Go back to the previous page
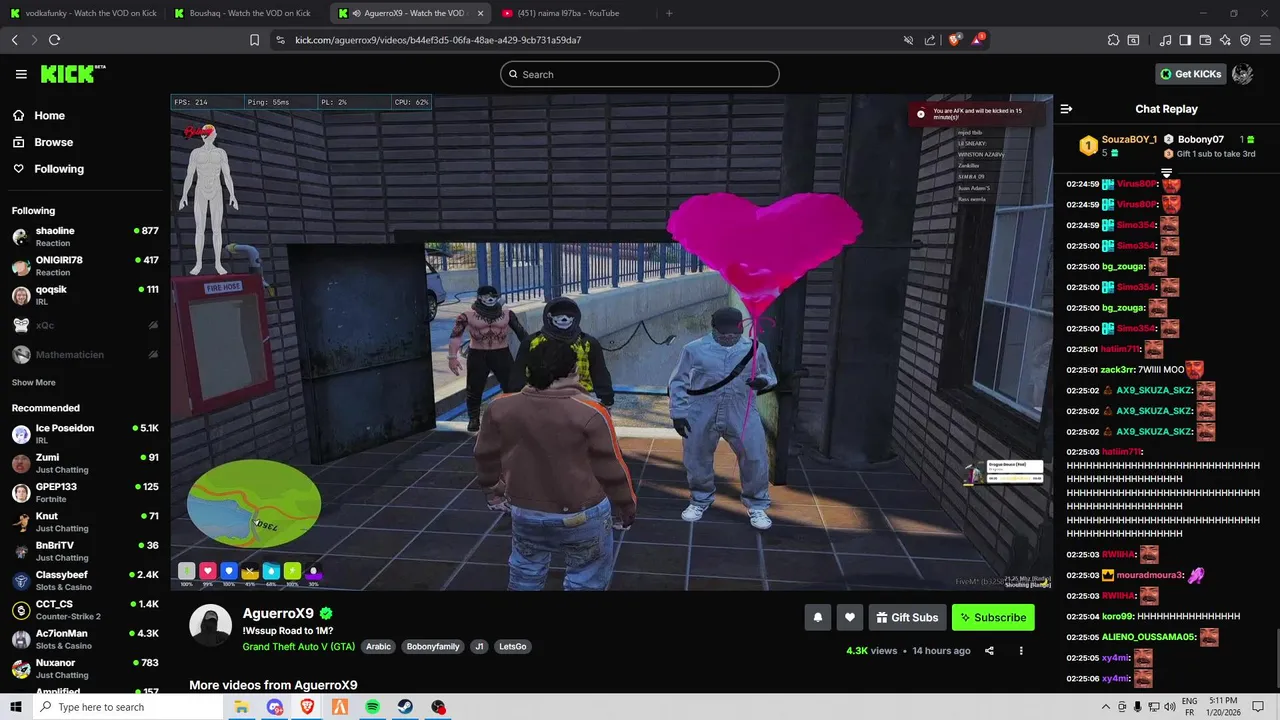 tap(14, 40)
